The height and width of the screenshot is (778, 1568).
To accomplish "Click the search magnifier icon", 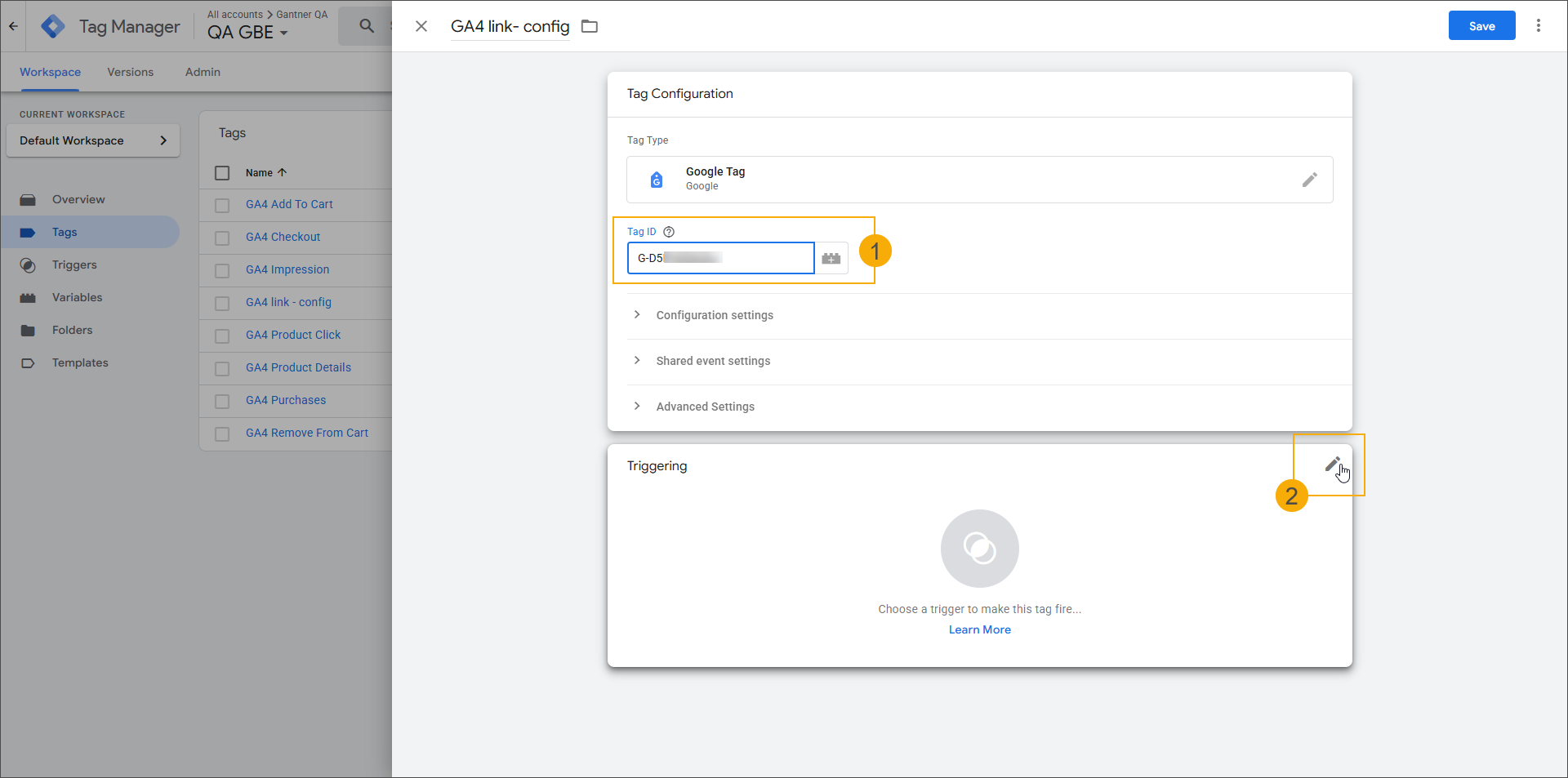I will (x=367, y=26).
